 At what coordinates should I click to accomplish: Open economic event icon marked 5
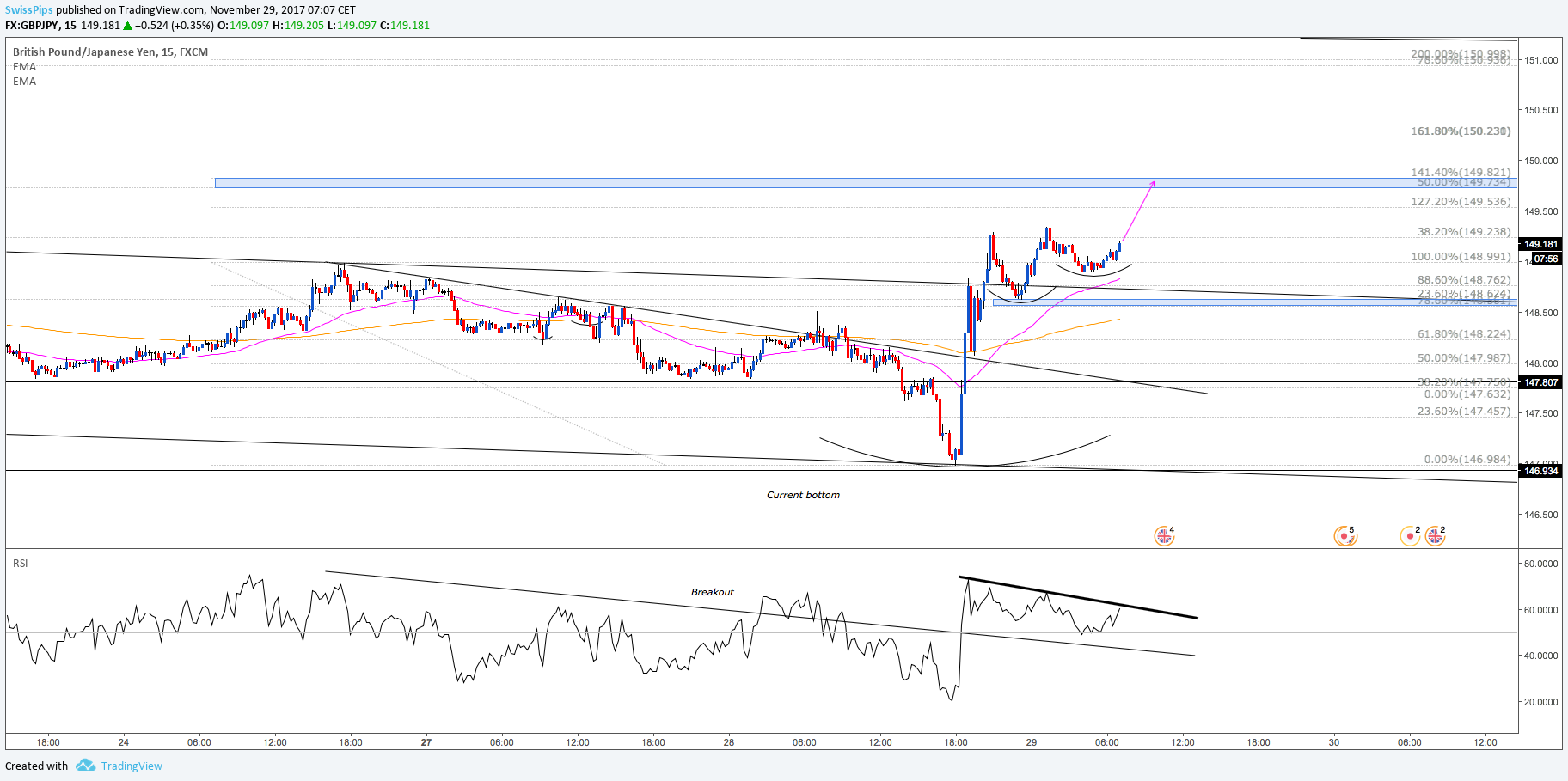pos(1344,535)
